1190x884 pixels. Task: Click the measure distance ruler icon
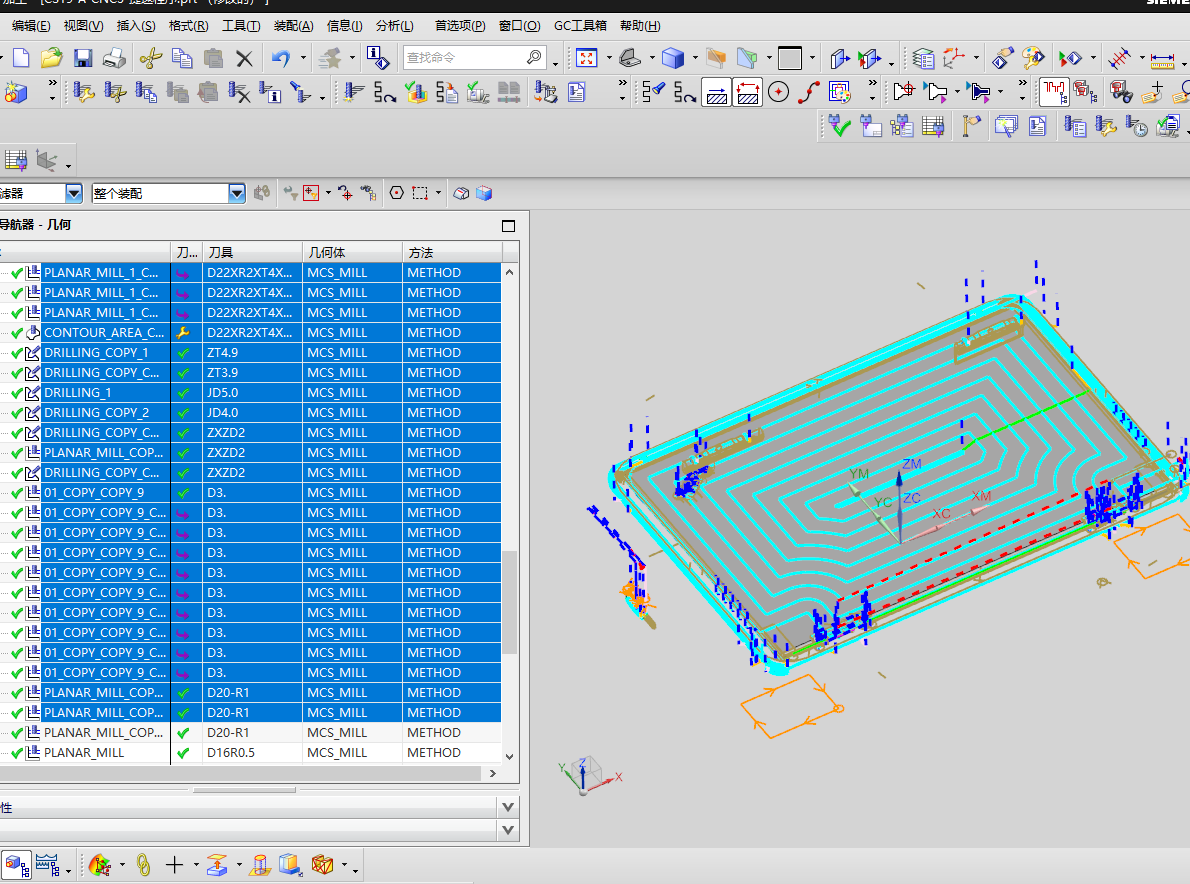[1161, 58]
